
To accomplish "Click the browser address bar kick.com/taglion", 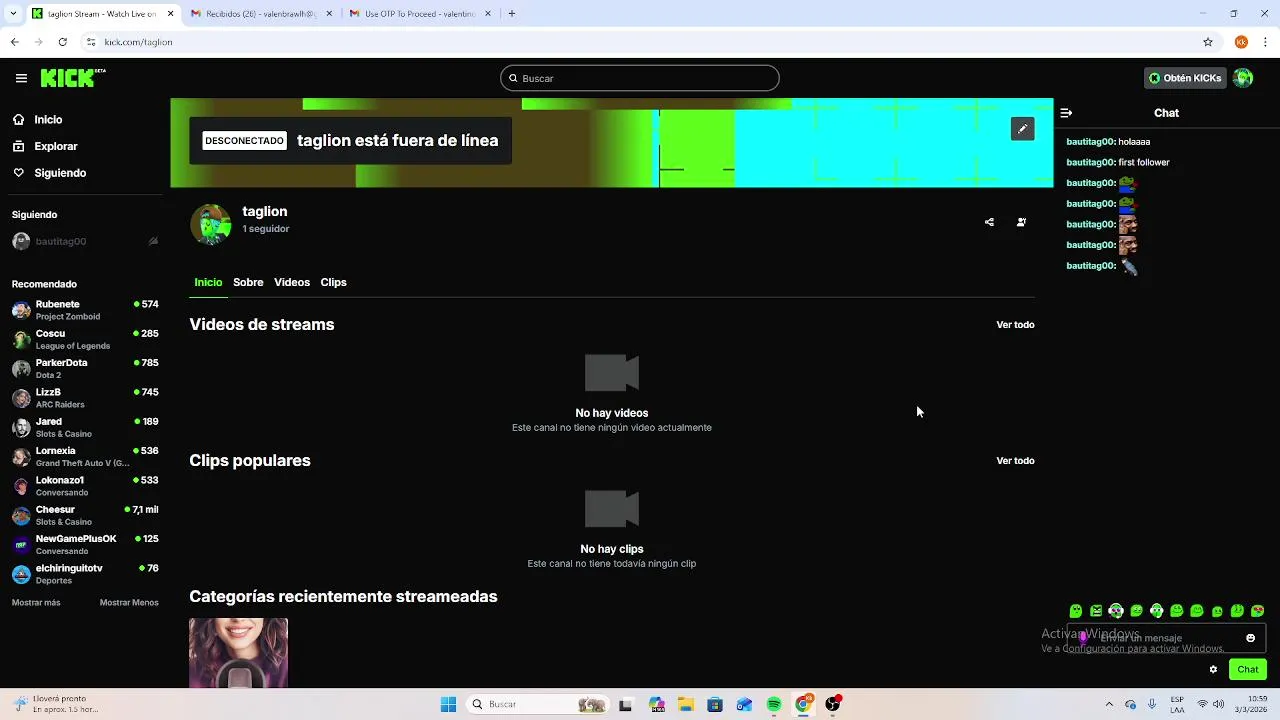I will (x=640, y=42).
